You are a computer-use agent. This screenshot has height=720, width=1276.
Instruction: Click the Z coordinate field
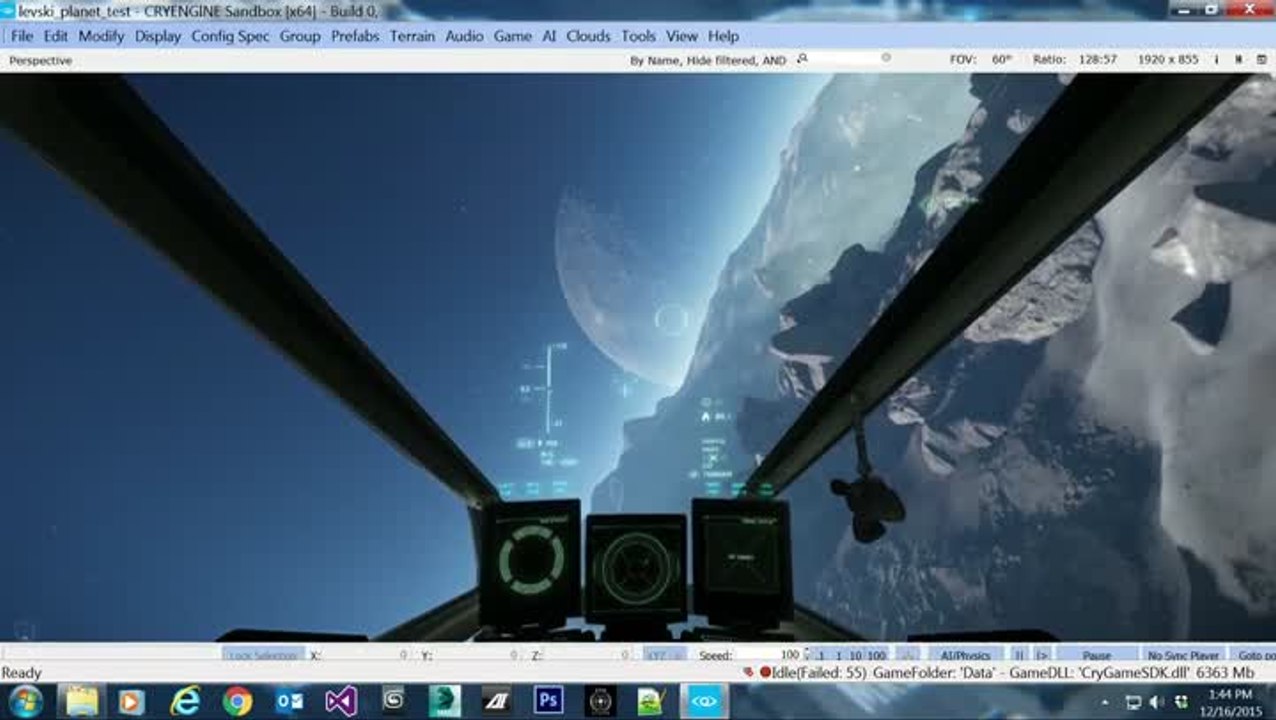(586, 655)
